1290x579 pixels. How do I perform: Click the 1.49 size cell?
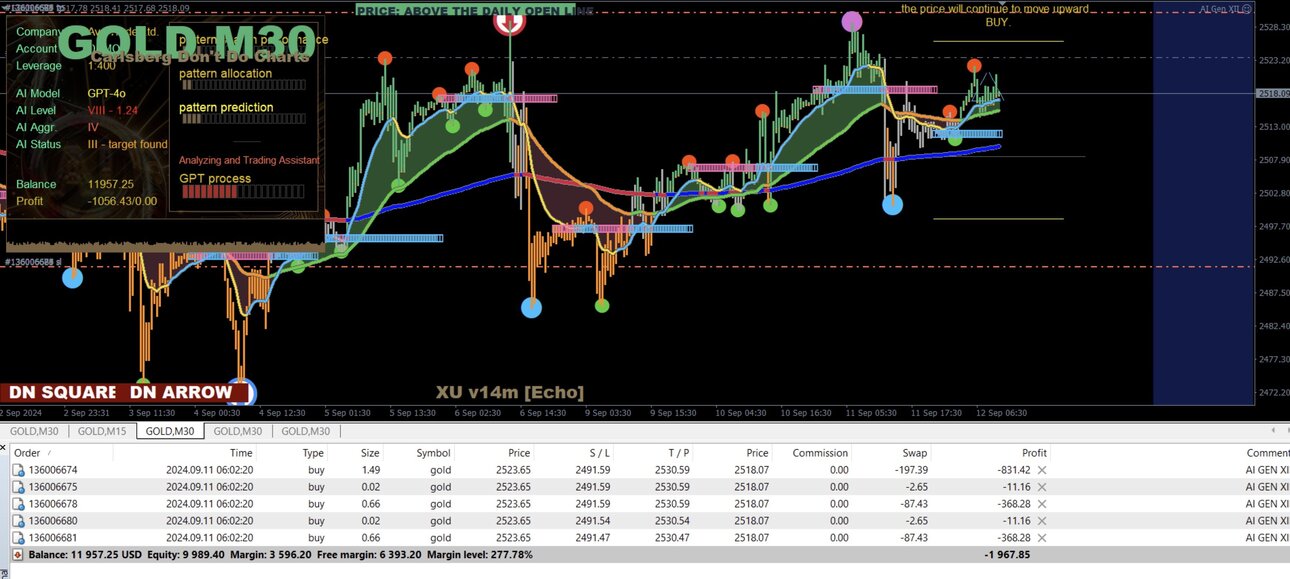coord(370,470)
